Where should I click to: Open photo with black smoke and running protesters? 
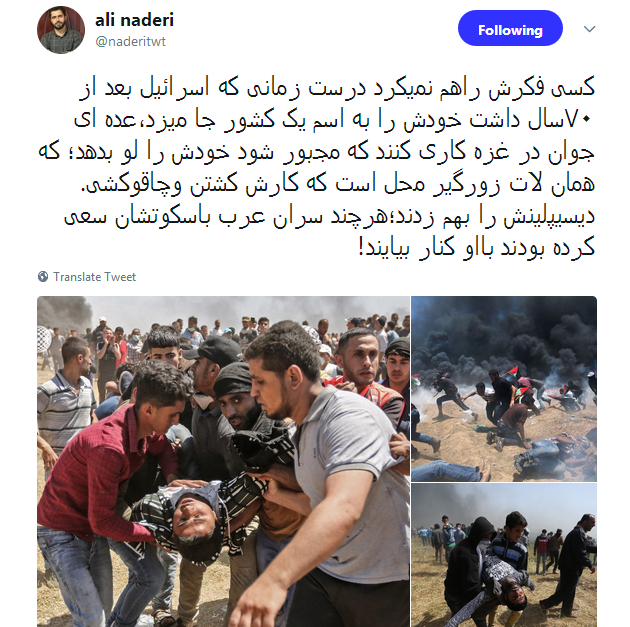(504, 389)
